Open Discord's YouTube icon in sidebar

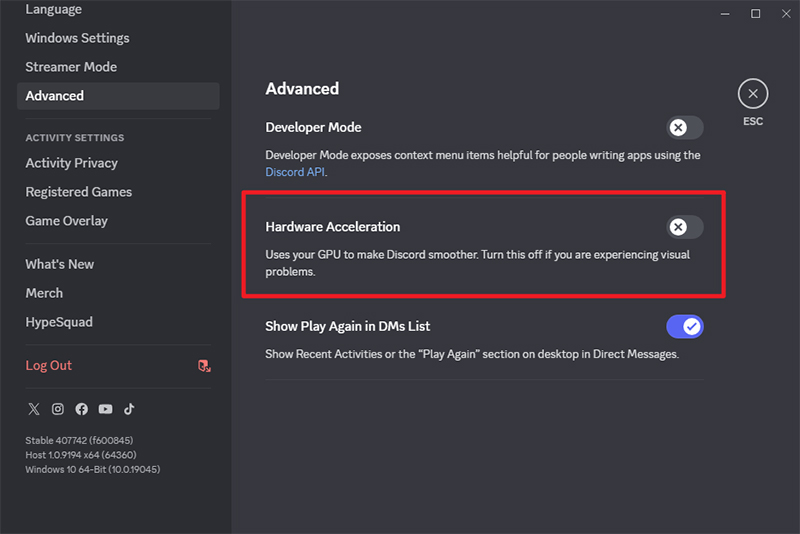(106, 409)
